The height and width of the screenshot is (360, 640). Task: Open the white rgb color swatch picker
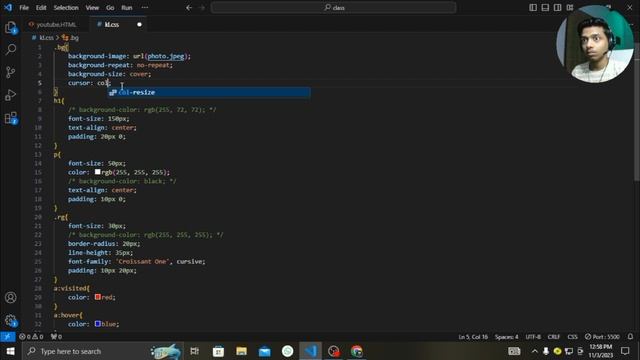[x=98, y=172]
